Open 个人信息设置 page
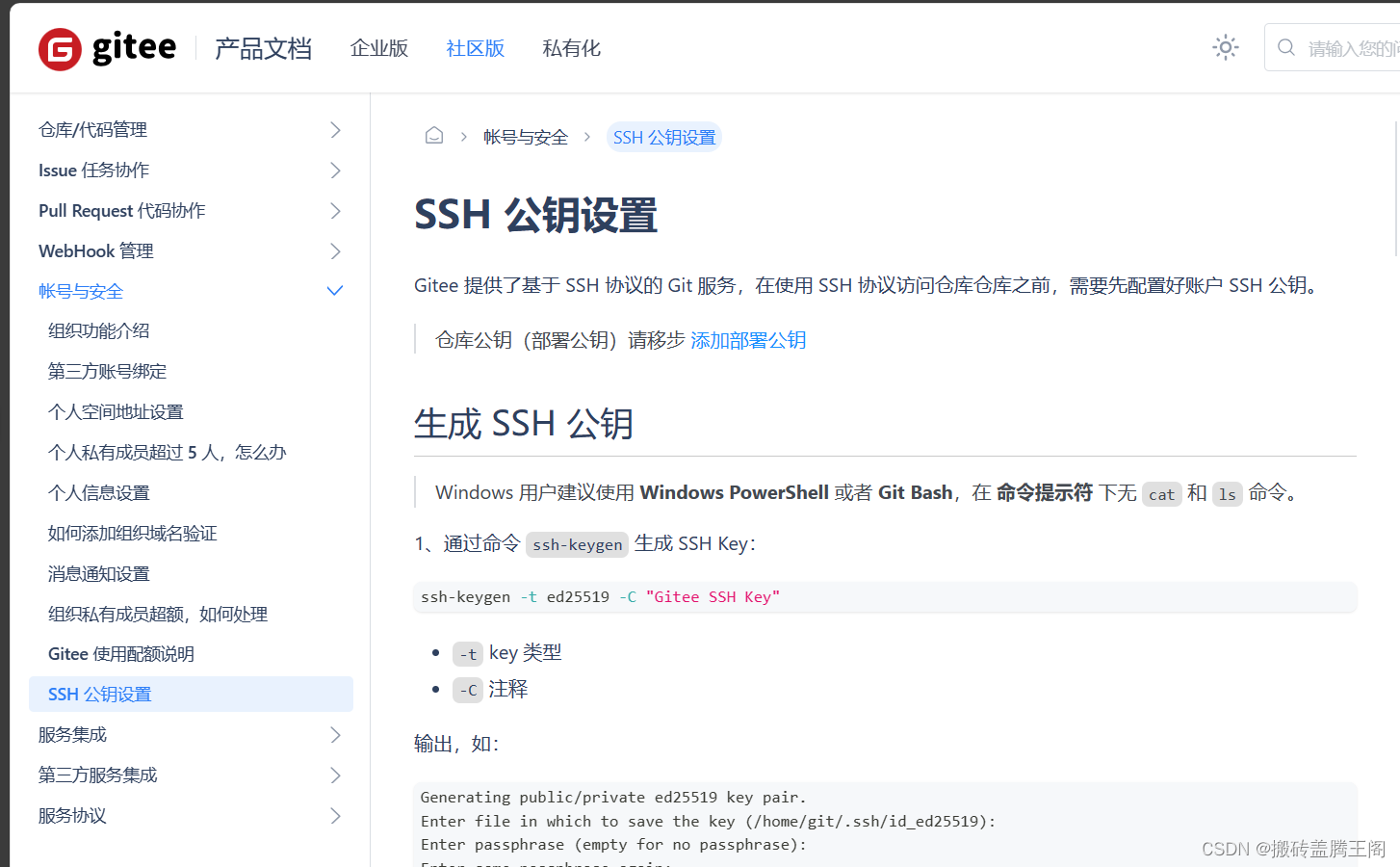Screen dimensions: 1400x867 tap(99, 492)
